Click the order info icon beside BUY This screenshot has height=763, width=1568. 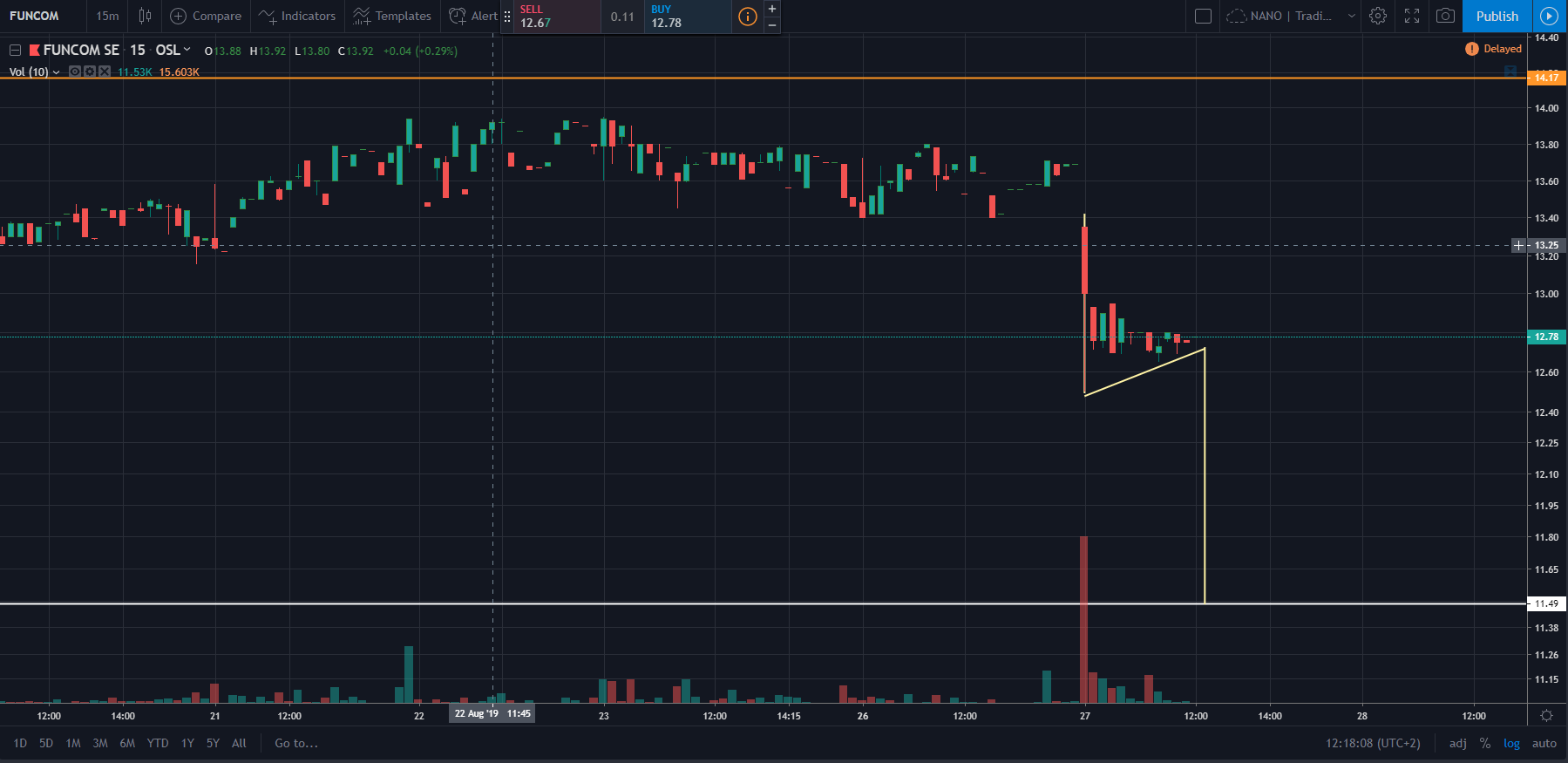click(747, 16)
